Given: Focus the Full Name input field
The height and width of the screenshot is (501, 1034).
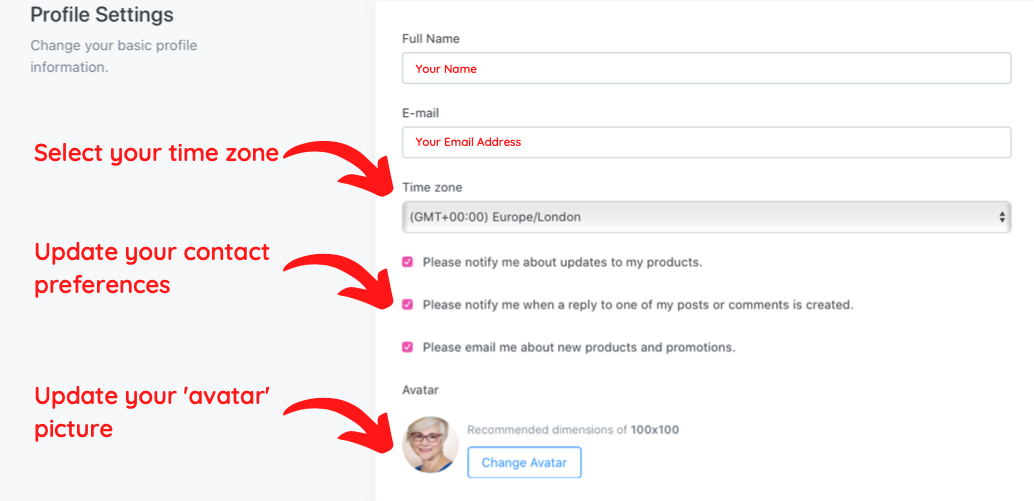Looking at the screenshot, I should 706,69.
